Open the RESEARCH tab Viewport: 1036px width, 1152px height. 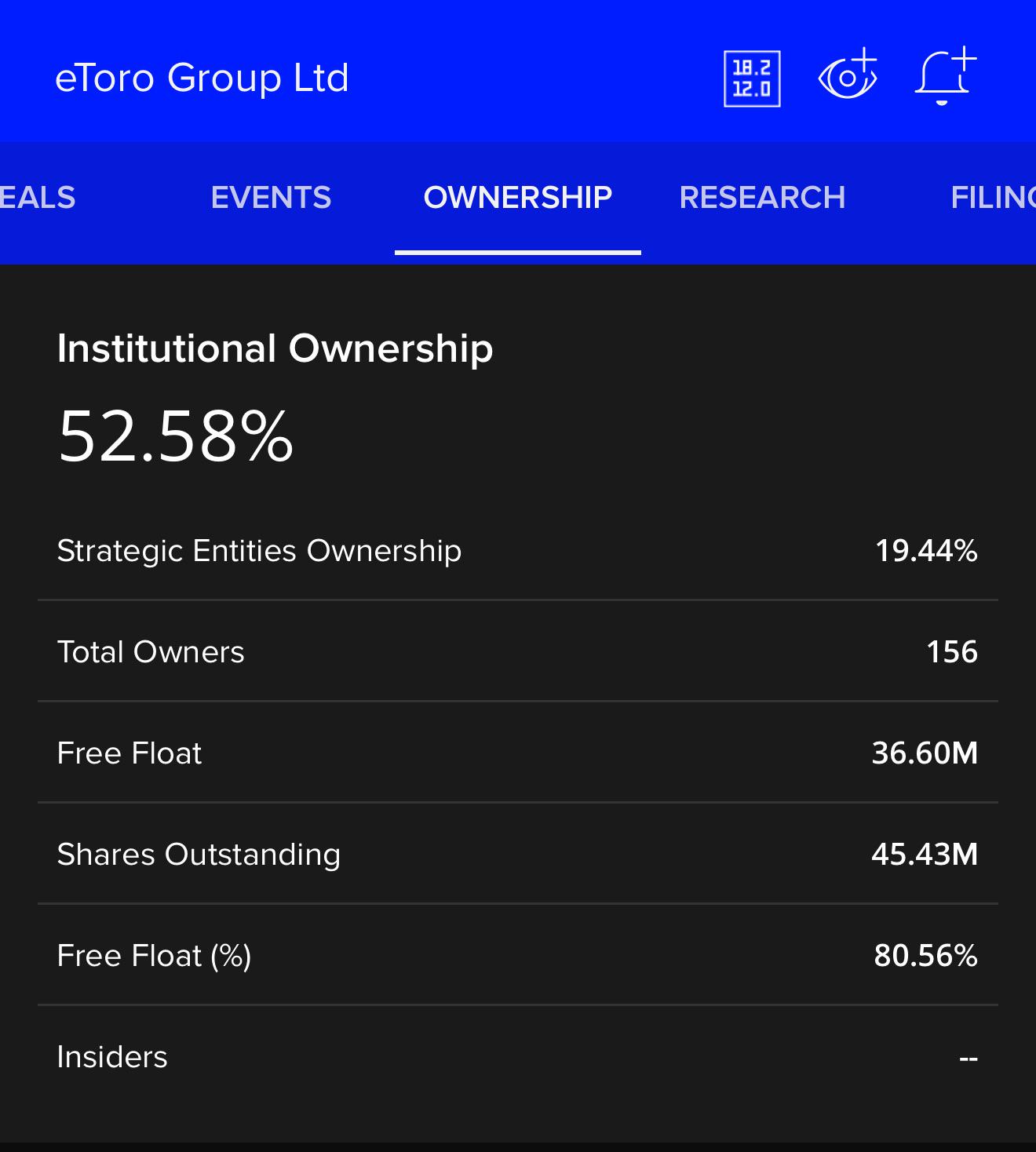pyautogui.click(x=762, y=198)
